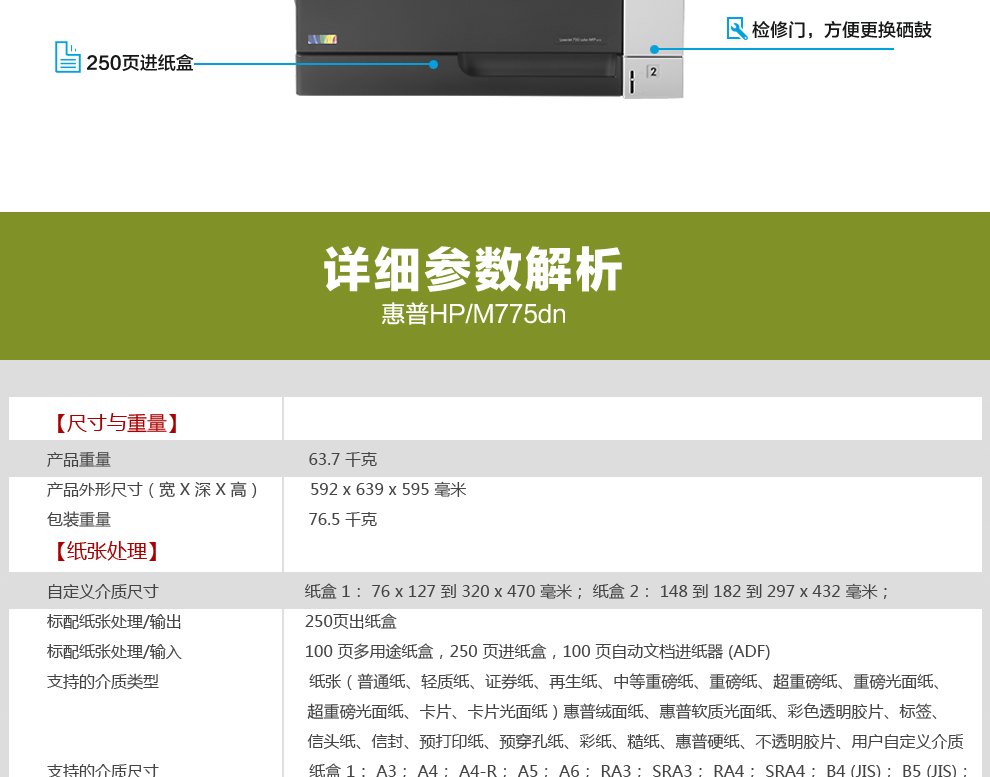The image size is (990, 777).
Task: Click the '自定义介质尺寸' row label
Action: [102, 591]
